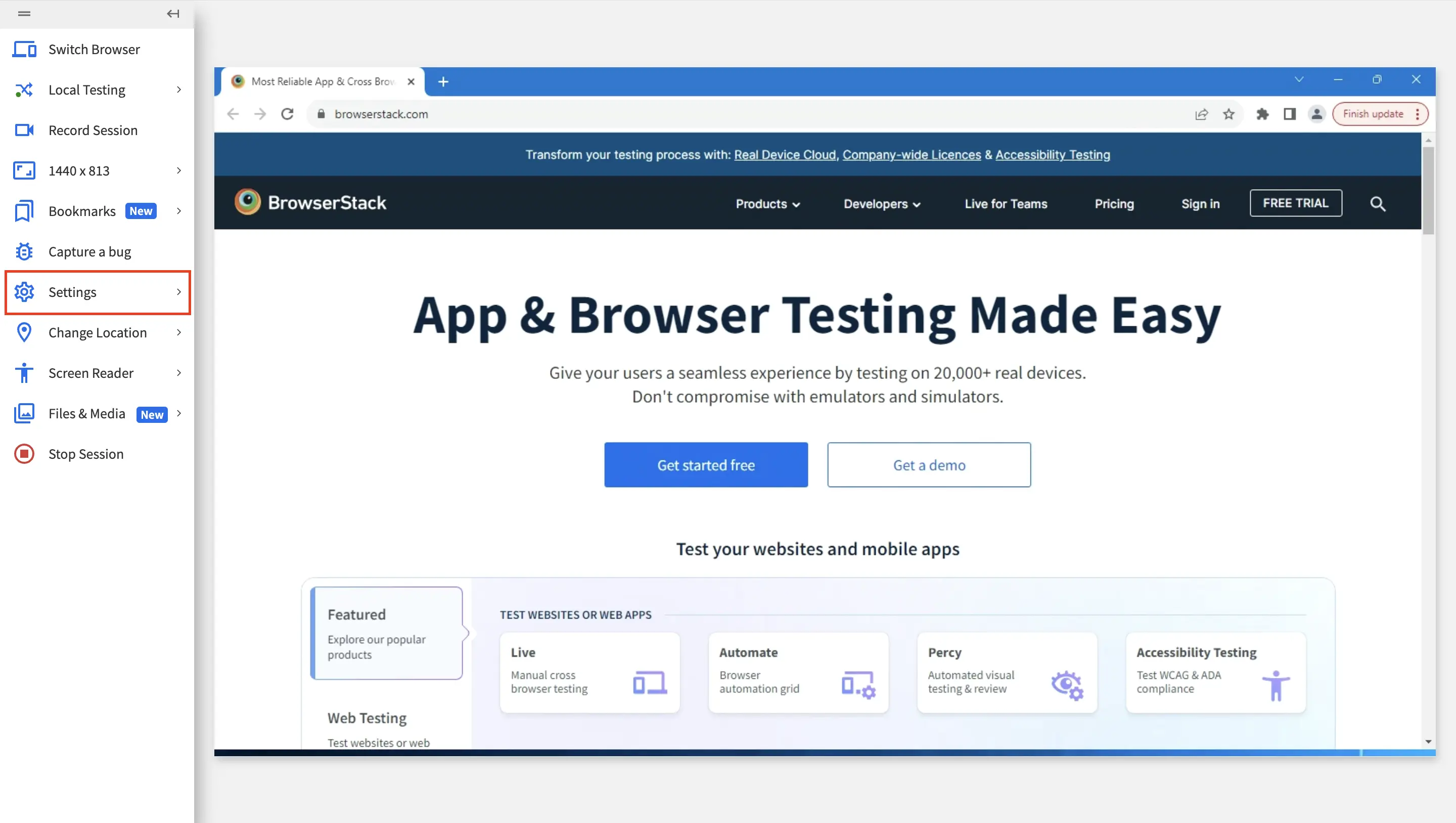1456x823 pixels.
Task: Click the Capture a bug icon
Action: point(24,252)
